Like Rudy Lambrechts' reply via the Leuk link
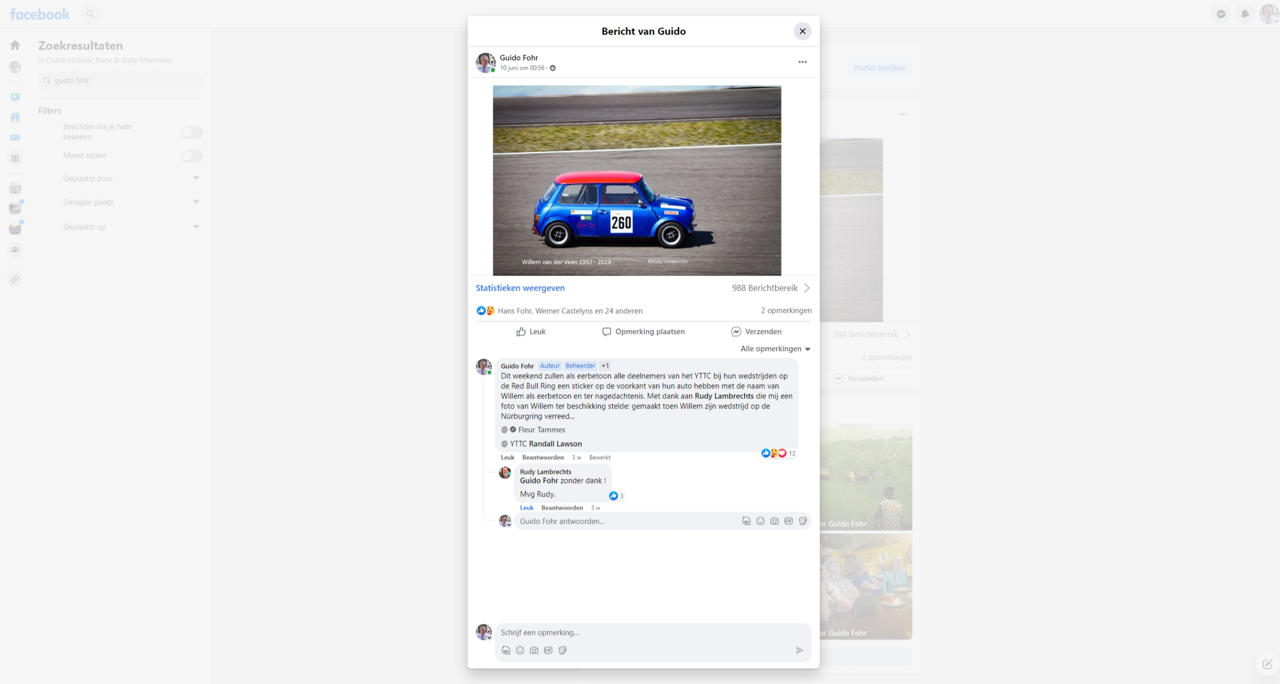The image size is (1280, 684). coord(526,508)
